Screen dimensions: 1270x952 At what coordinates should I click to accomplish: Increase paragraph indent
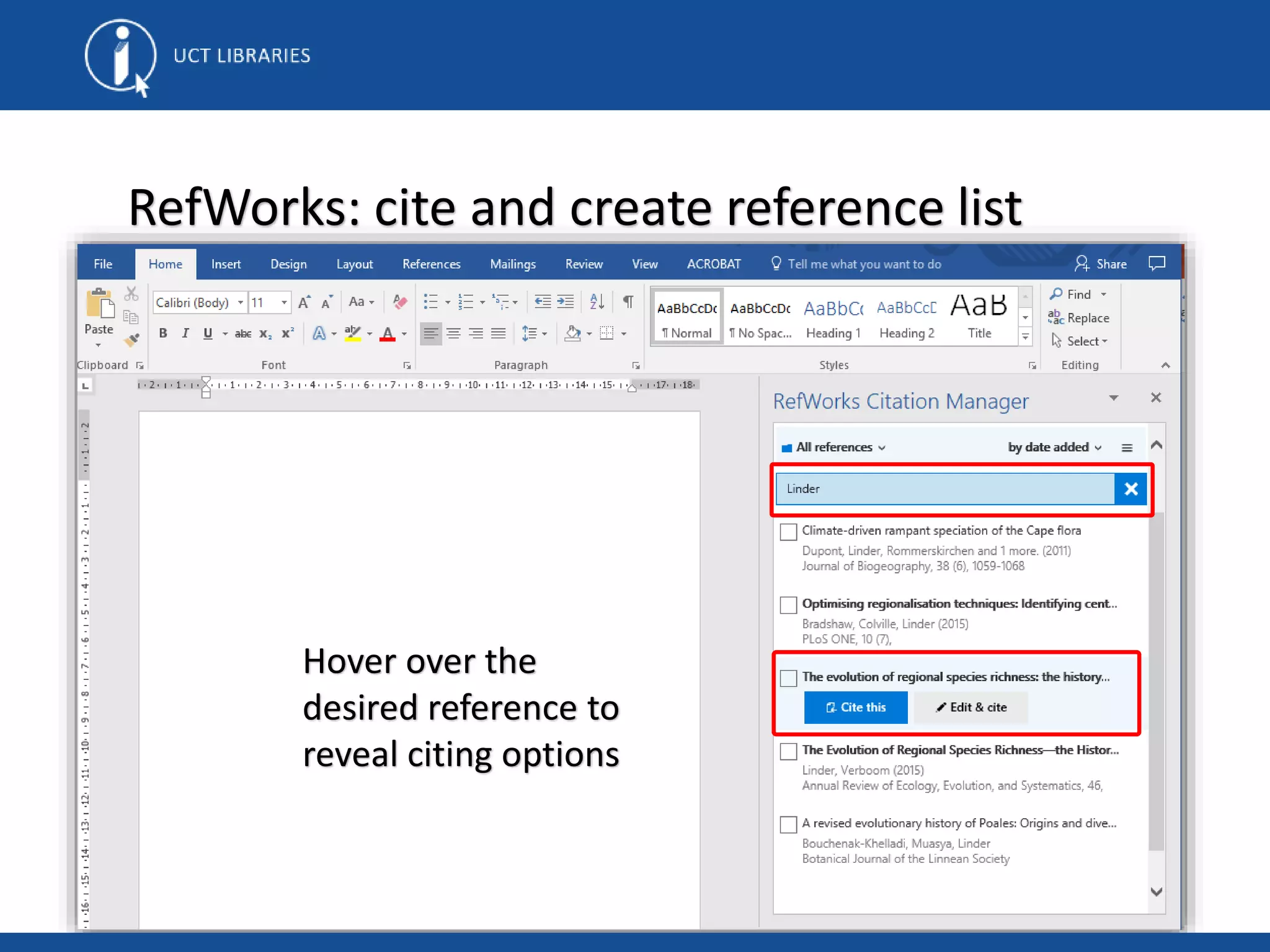[566, 302]
